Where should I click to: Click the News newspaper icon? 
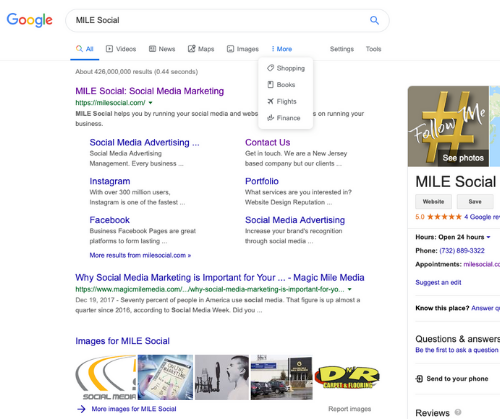click(152, 49)
